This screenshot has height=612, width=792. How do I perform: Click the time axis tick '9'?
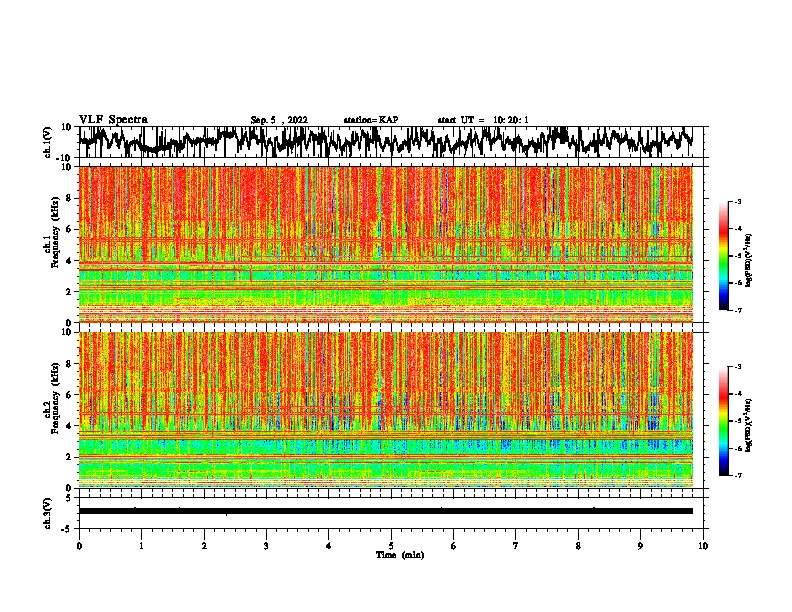[640, 546]
